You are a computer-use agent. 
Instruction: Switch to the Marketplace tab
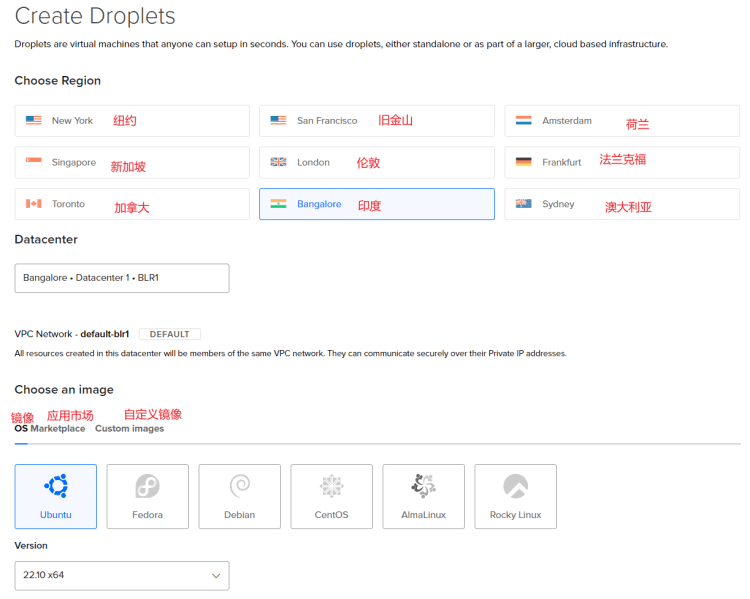tap(58, 428)
